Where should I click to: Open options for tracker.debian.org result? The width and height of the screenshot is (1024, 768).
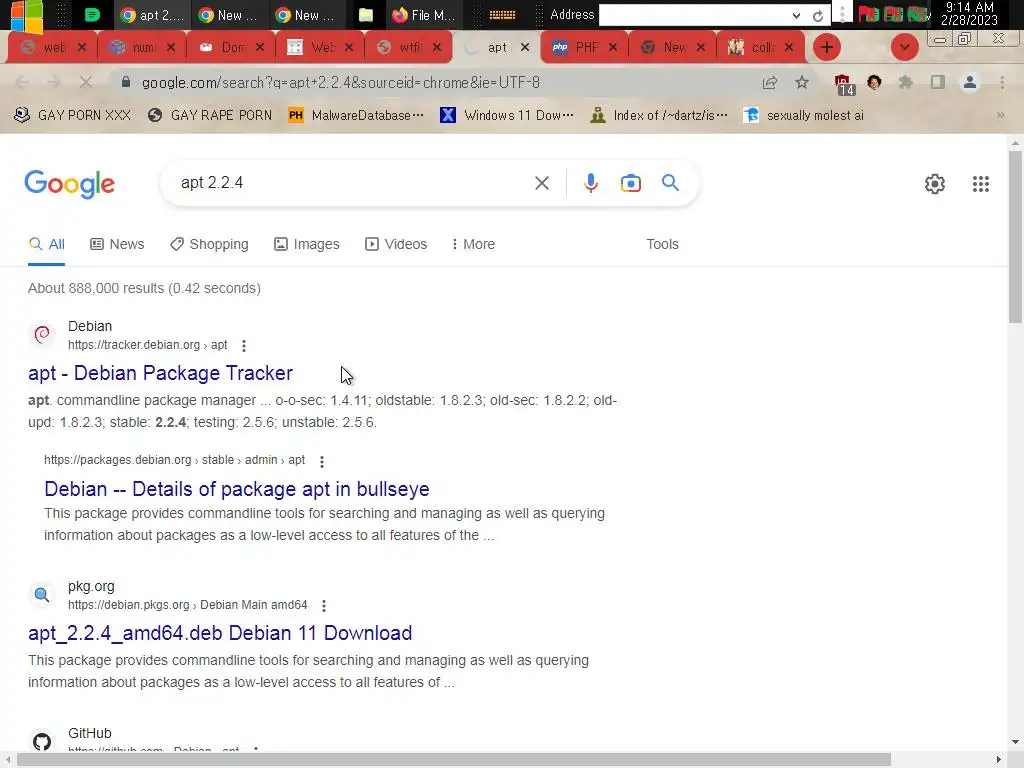[x=244, y=345]
